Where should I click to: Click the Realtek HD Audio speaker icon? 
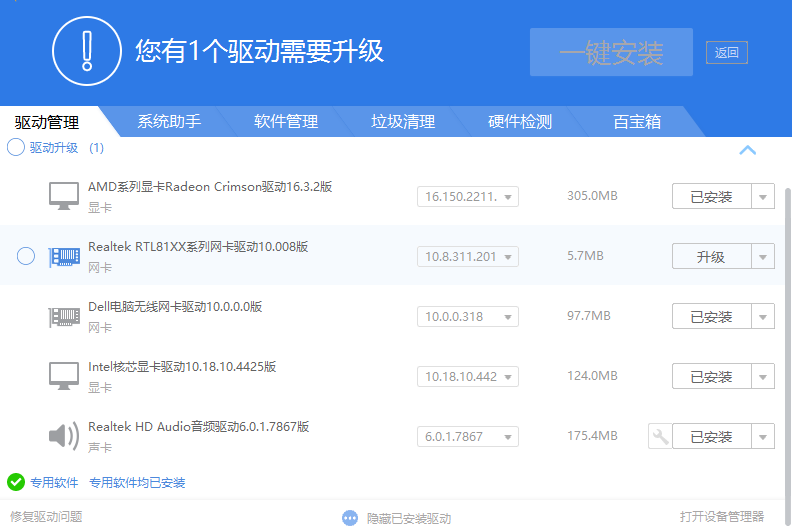click(x=64, y=436)
